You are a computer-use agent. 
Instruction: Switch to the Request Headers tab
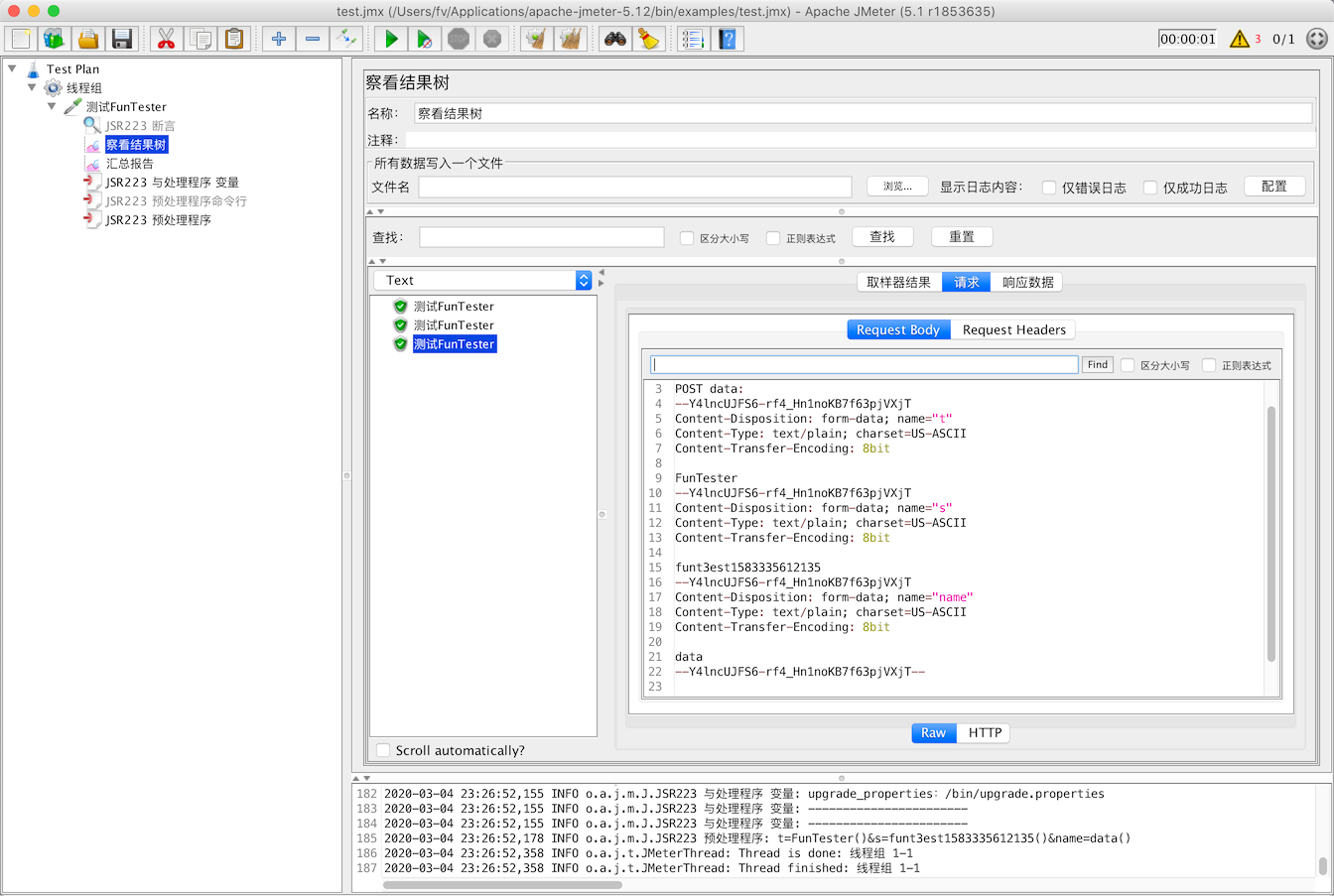[1013, 329]
